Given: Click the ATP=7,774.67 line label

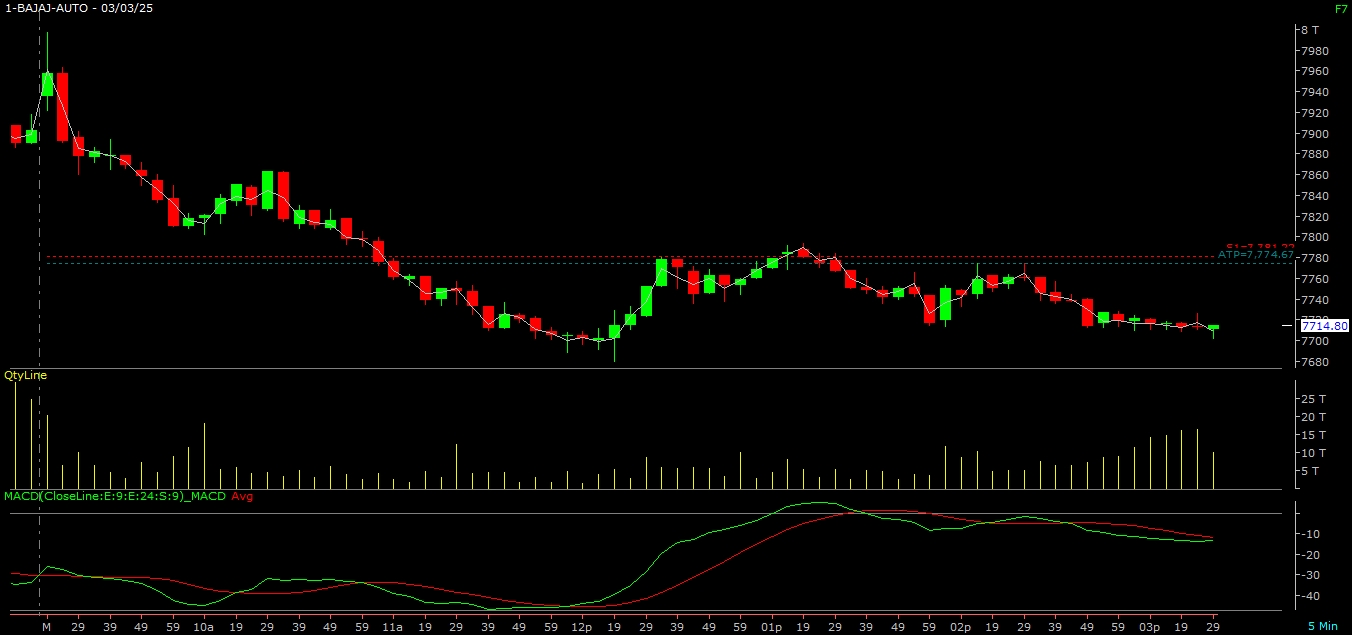Looking at the screenshot, I should click(x=1256, y=256).
